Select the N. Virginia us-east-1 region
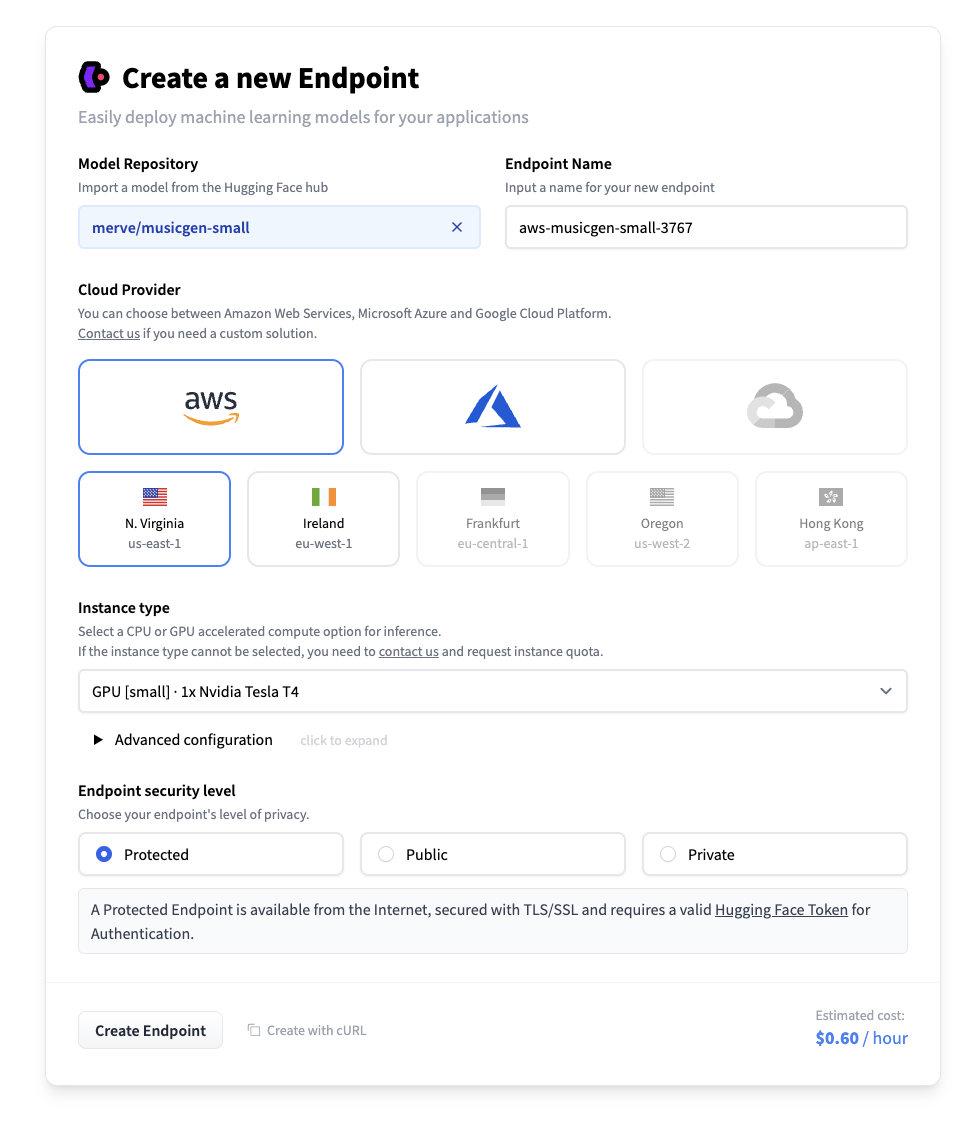Screen dimensions: 970x1130 click(x=154, y=519)
